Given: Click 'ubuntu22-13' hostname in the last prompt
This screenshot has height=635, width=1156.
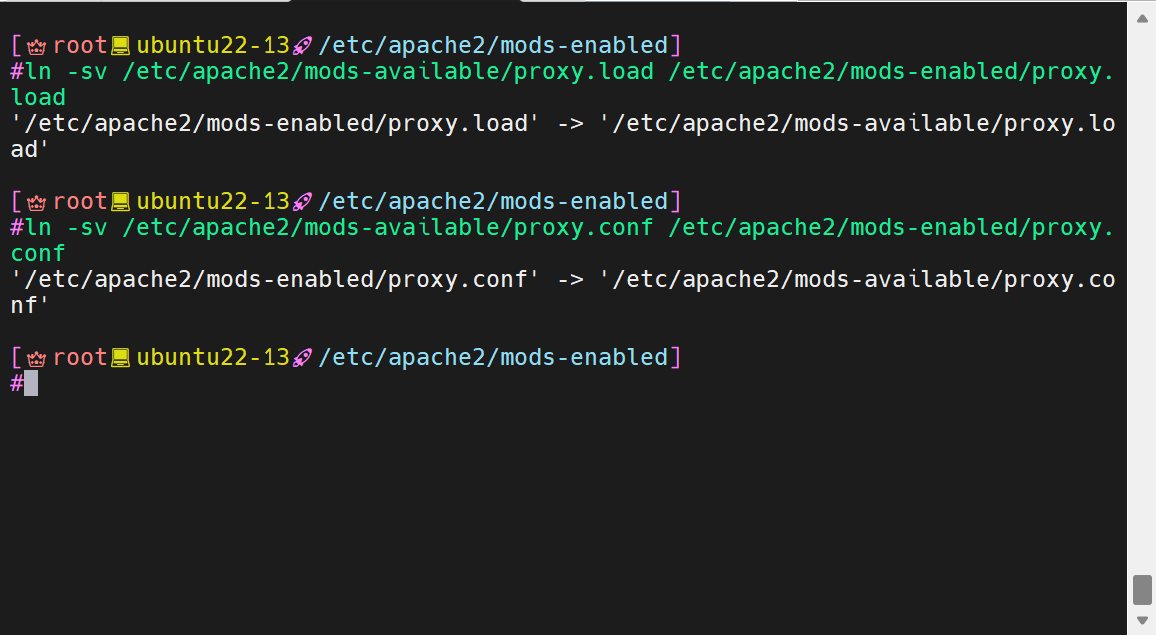Looking at the screenshot, I should click(213, 358).
